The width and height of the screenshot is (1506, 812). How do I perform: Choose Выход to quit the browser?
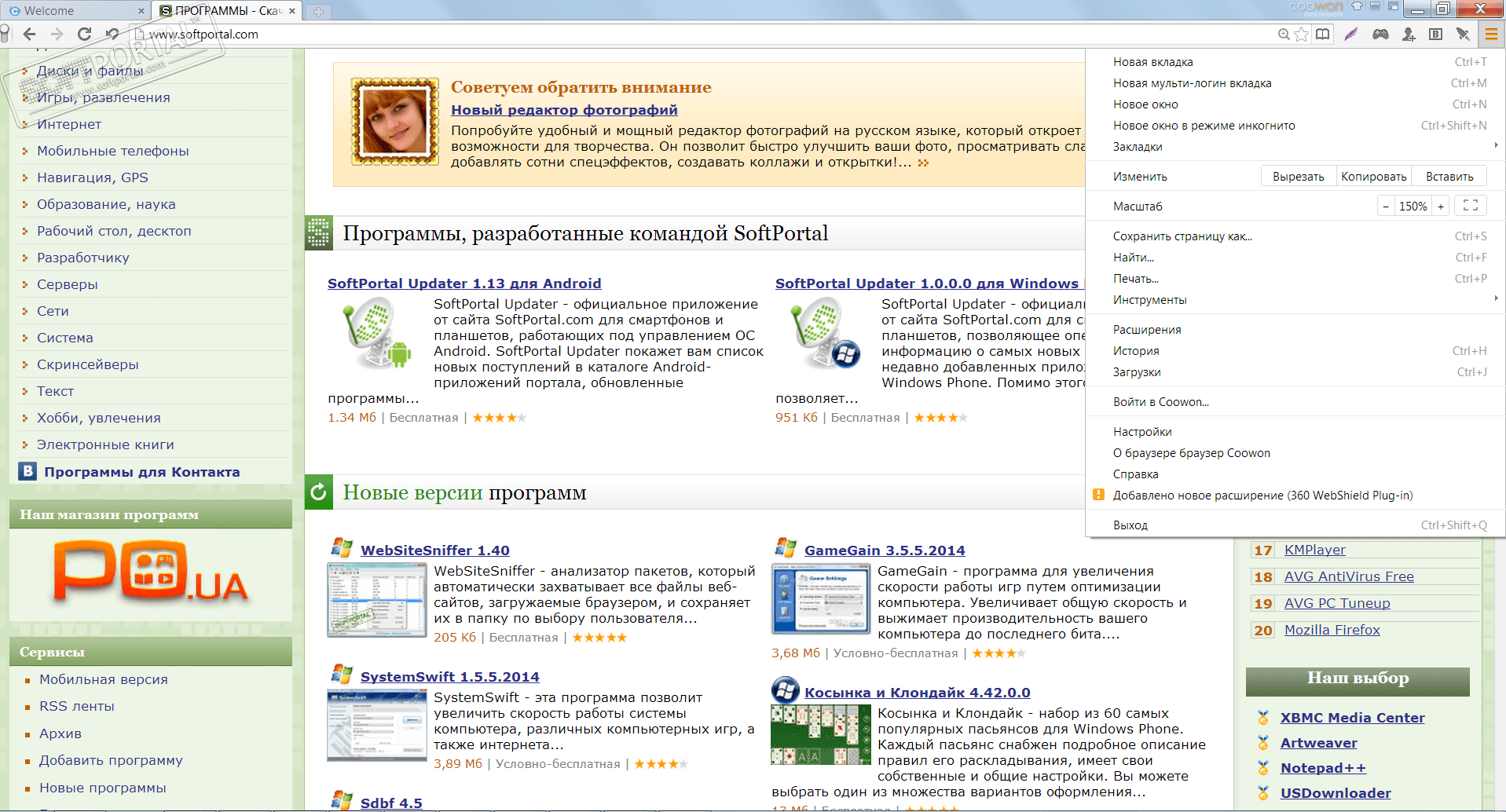point(1295,525)
